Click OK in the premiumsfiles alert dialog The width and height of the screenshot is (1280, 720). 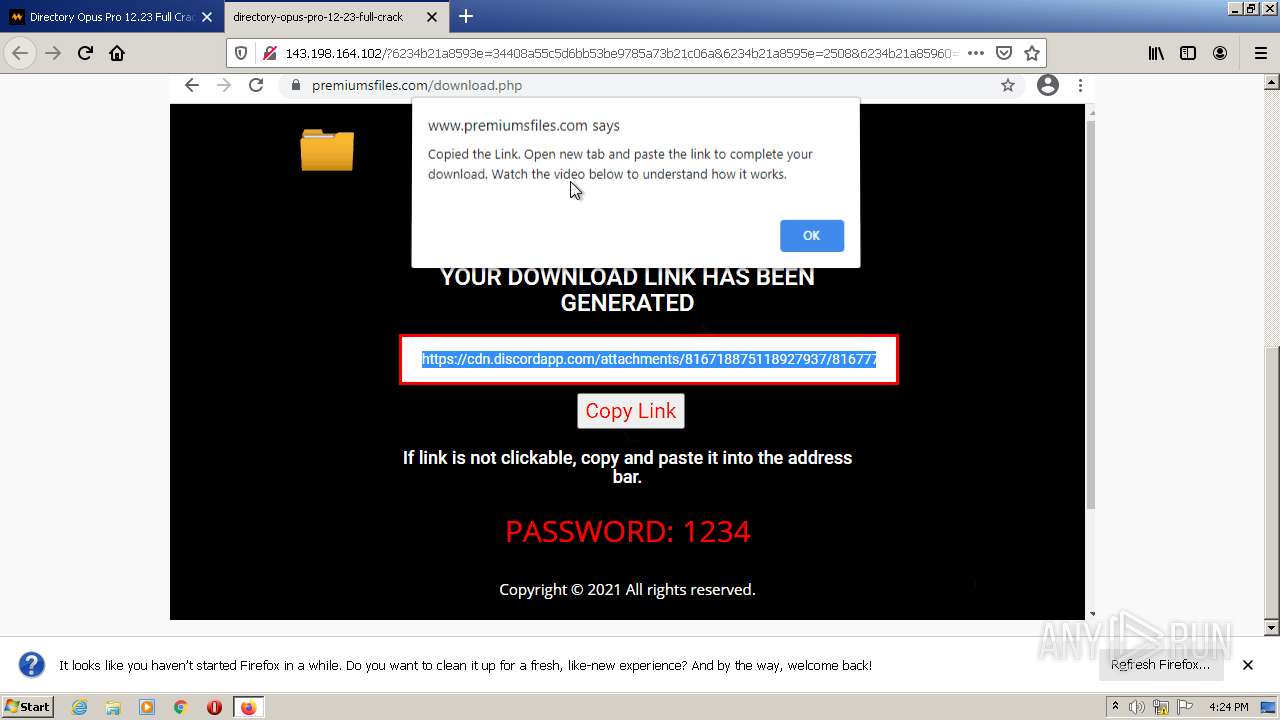[x=811, y=235]
